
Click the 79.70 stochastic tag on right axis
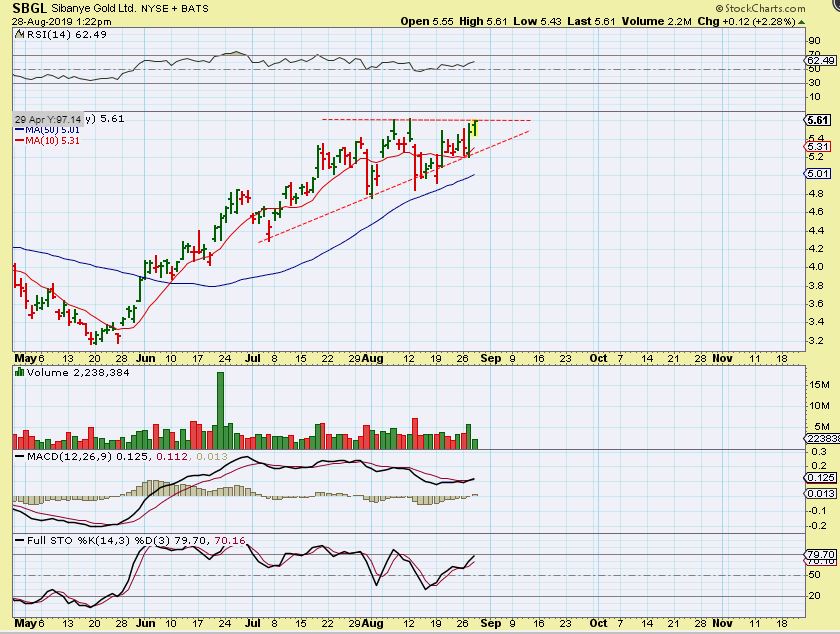[821, 554]
